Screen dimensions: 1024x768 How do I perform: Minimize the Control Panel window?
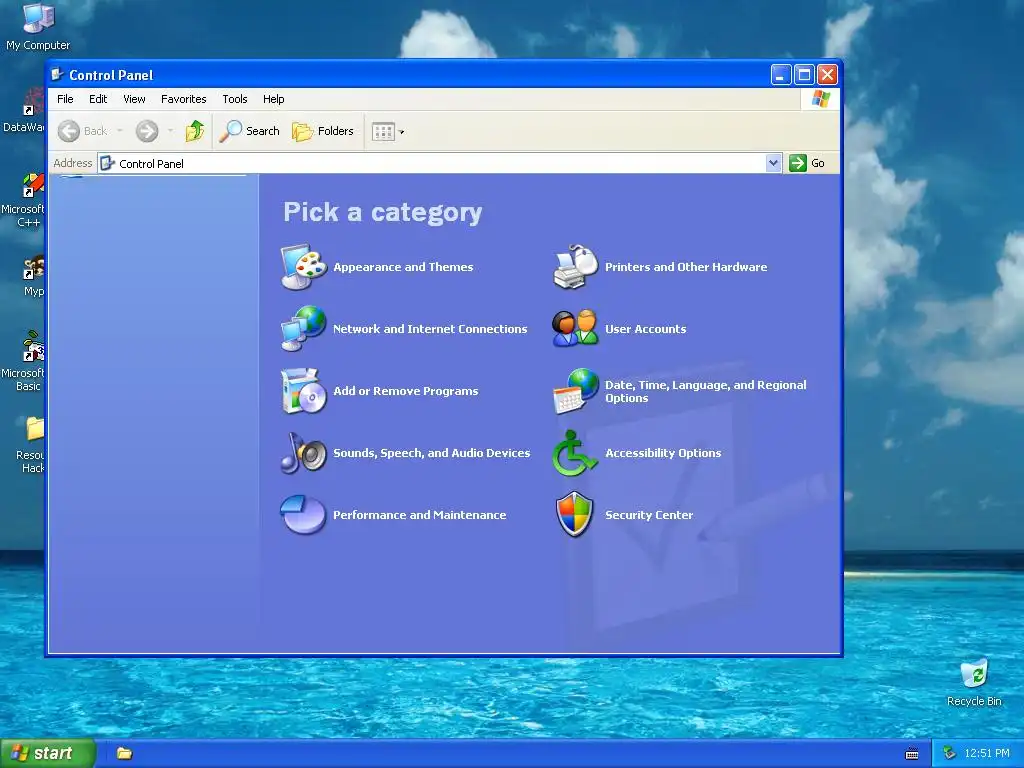(780, 74)
